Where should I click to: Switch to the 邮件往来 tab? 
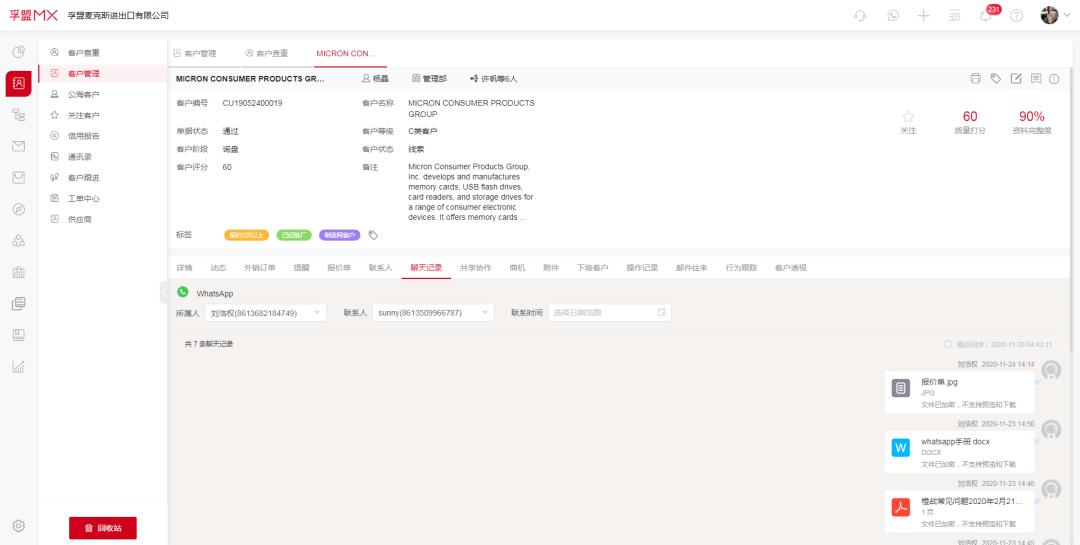692,268
